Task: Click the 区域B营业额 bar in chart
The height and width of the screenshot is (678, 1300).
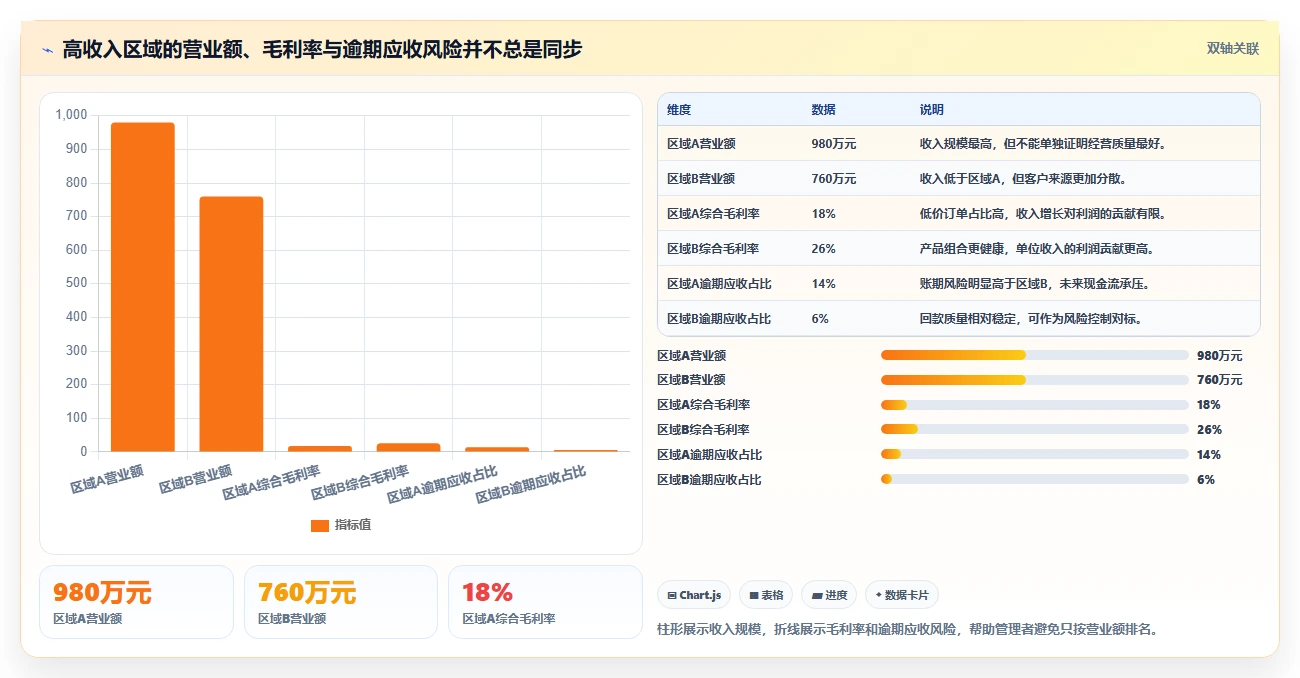Action: tap(231, 324)
